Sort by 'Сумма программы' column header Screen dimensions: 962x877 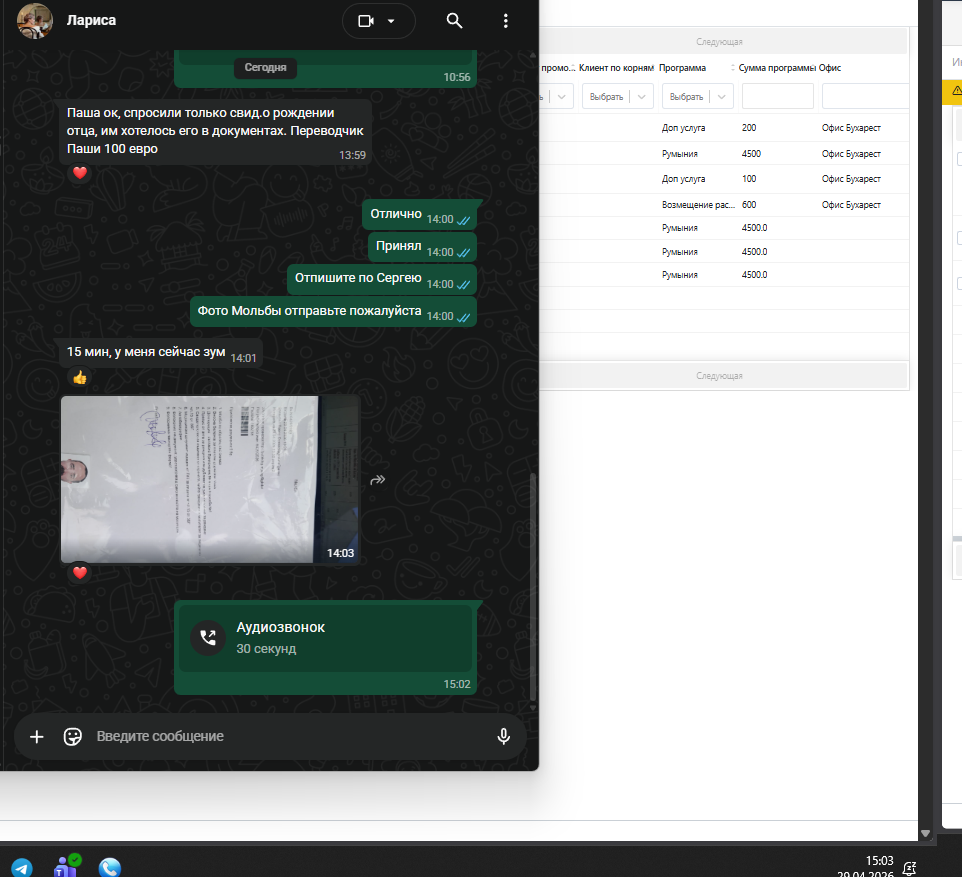(777, 68)
